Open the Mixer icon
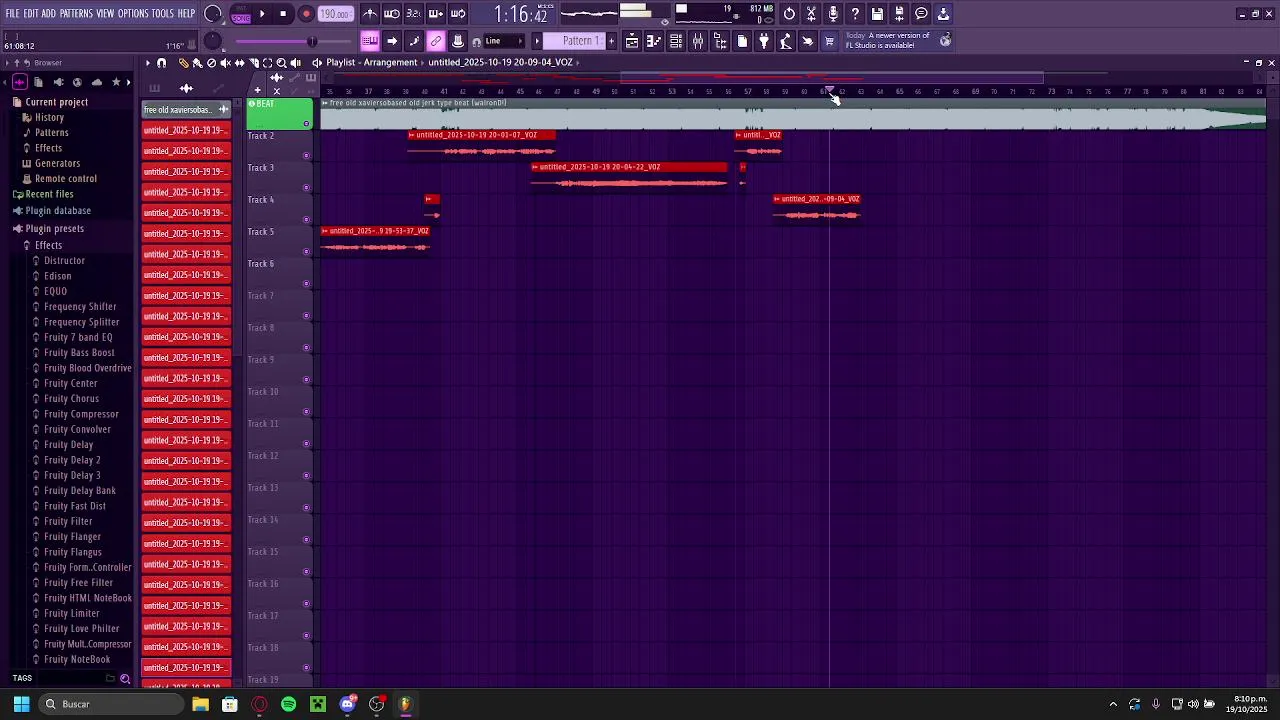The width and height of the screenshot is (1280, 720). [x=698, y=41]
